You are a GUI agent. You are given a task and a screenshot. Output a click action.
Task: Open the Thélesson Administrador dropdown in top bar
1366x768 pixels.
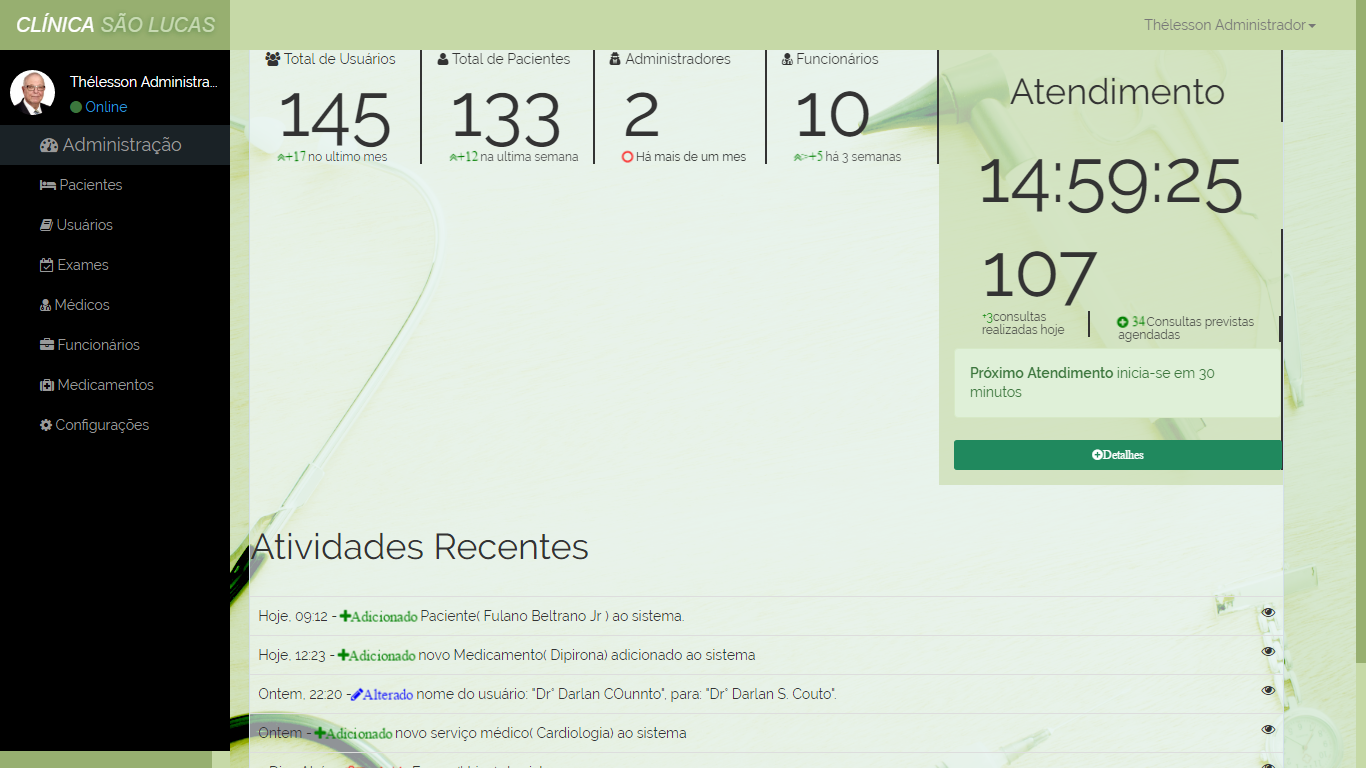click(x=1230, y=25)
